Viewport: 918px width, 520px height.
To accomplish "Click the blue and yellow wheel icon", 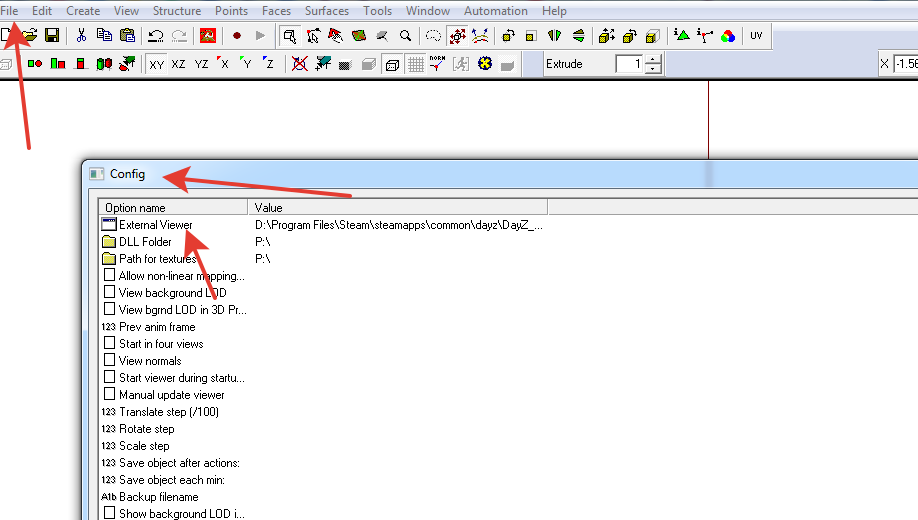I will 485,64.
